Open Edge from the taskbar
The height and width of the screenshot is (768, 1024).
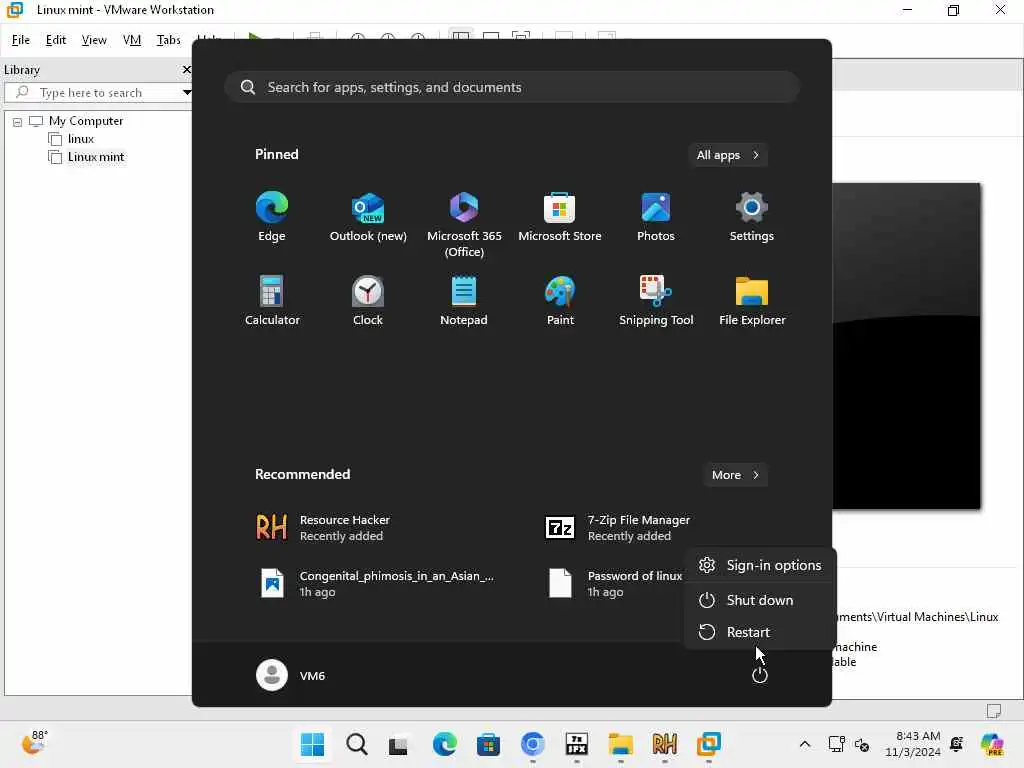[x=444, y=744]
